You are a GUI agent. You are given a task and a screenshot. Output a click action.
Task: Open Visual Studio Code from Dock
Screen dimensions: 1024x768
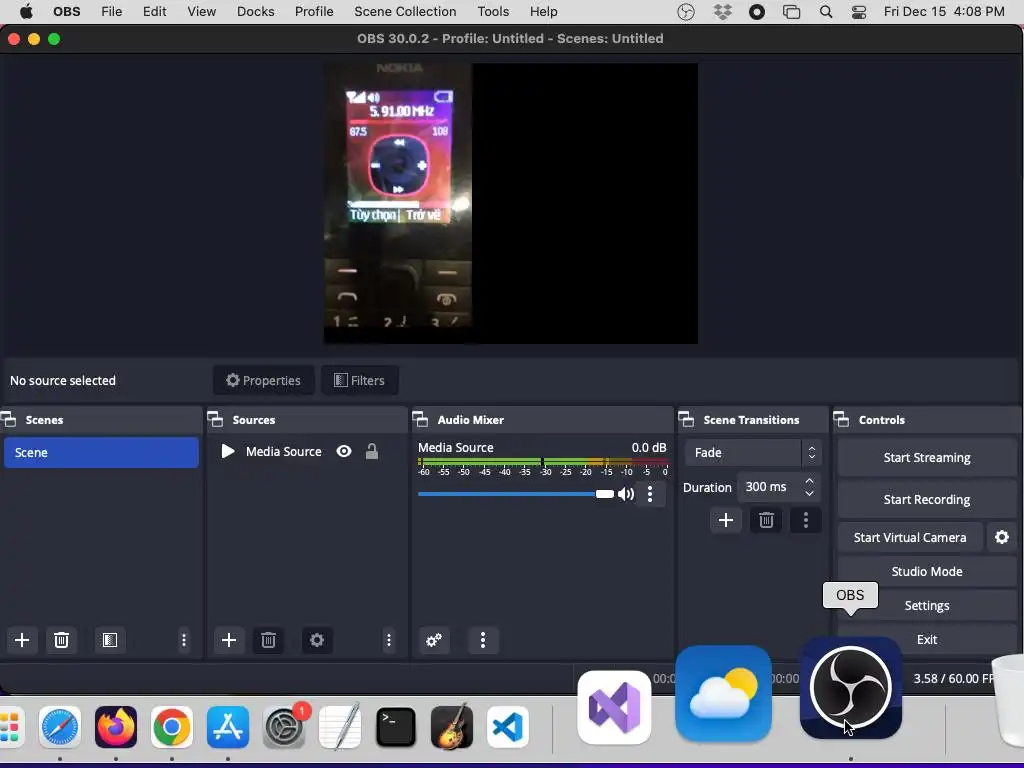click(x=507, y=727)
